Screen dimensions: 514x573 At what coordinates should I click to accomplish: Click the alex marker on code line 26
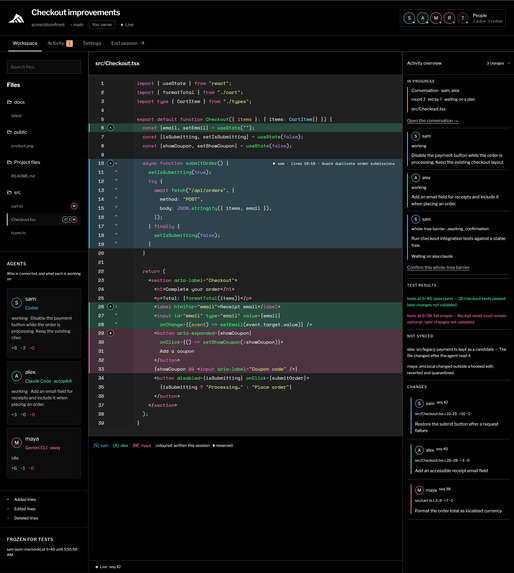[110, 307]
